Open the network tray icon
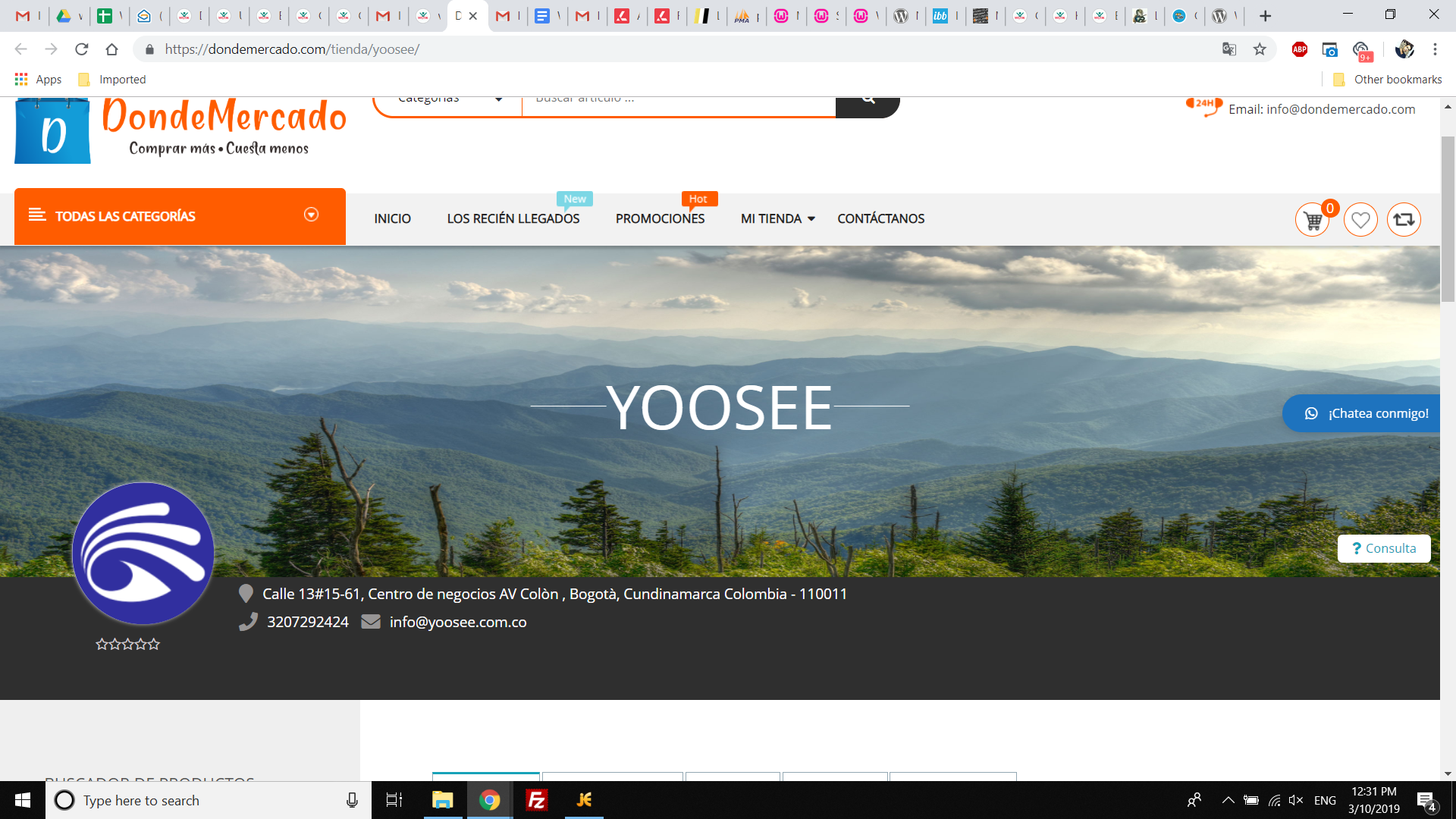The height and width of the screenshot is (819, 1456). pyautogui.click(x=1274, y=800)
